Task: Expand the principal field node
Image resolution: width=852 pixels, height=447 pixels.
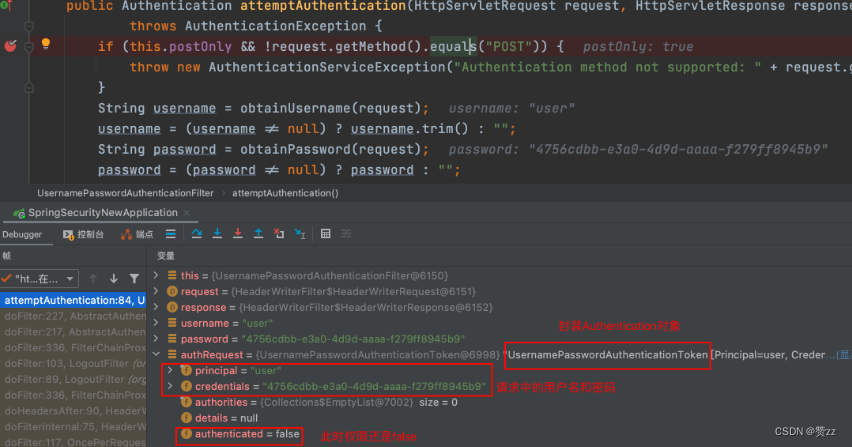Action: pos(170,370)
